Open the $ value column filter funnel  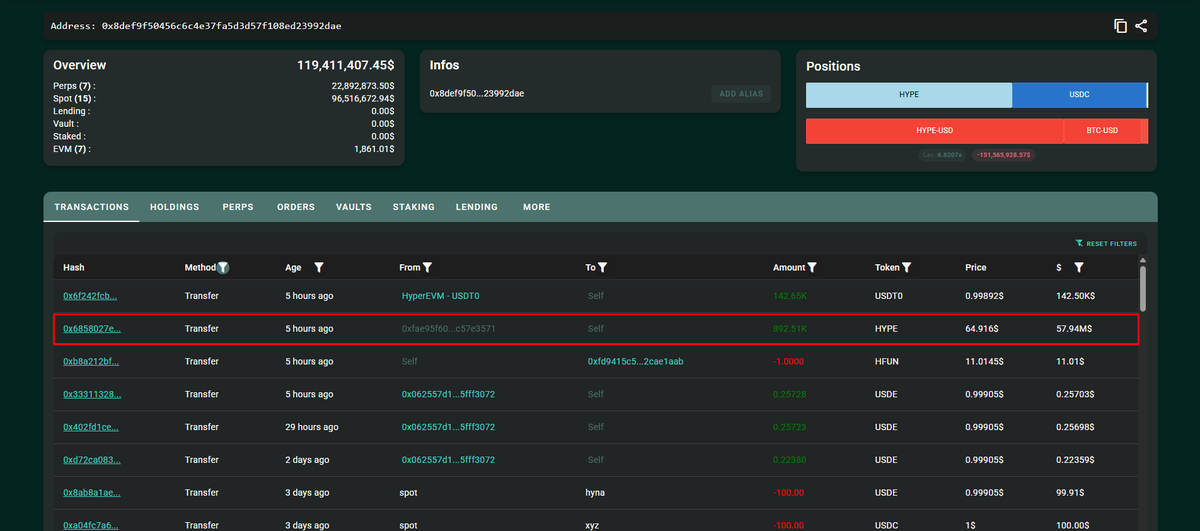(1078, 268)
